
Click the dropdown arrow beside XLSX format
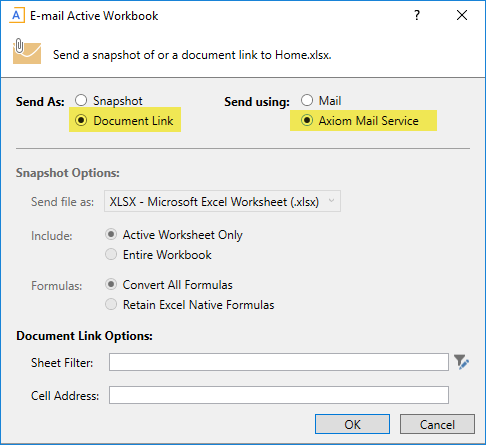(x=331, y=201)
